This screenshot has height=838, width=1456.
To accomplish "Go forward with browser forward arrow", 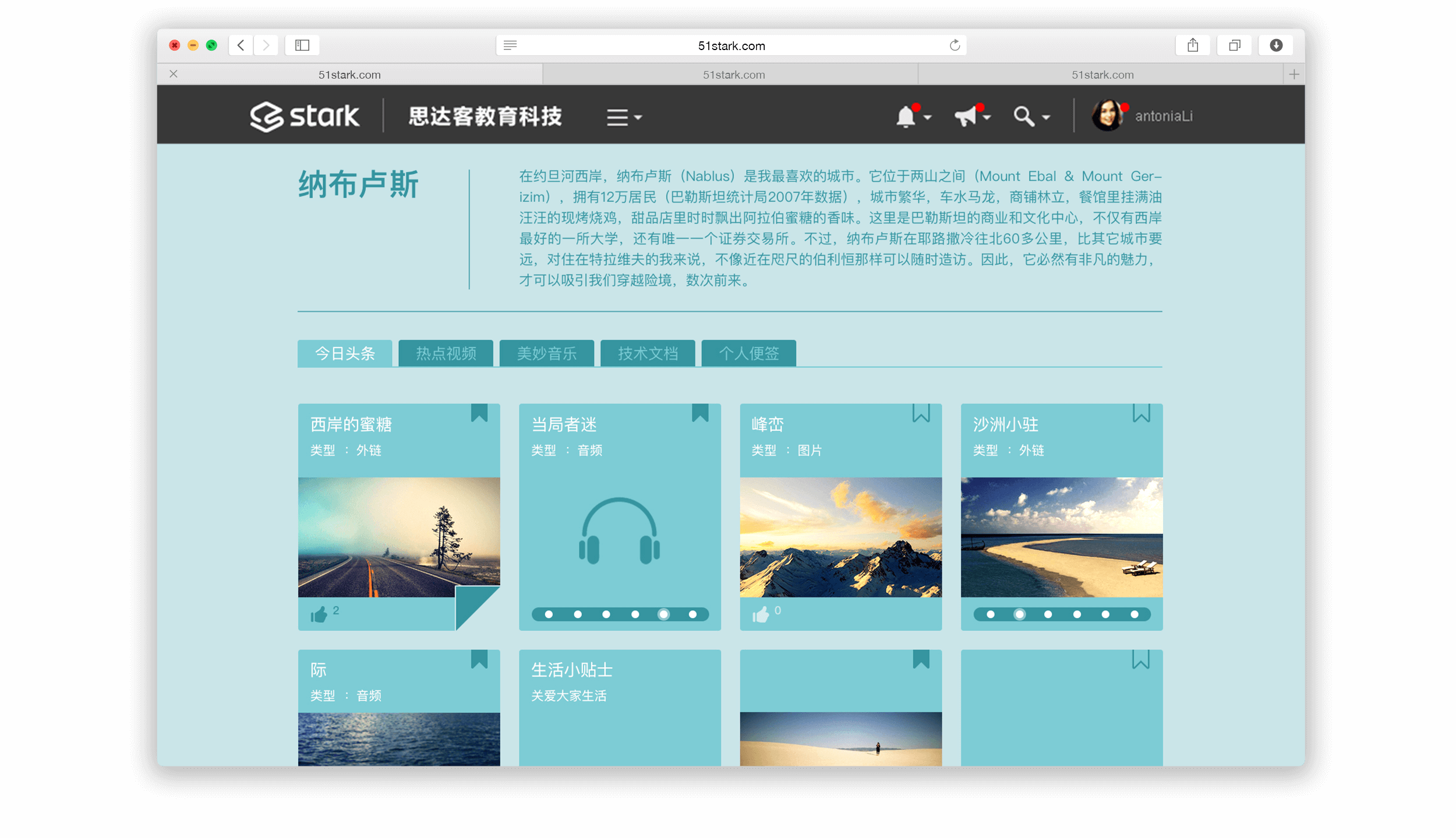I will (266, 45).
